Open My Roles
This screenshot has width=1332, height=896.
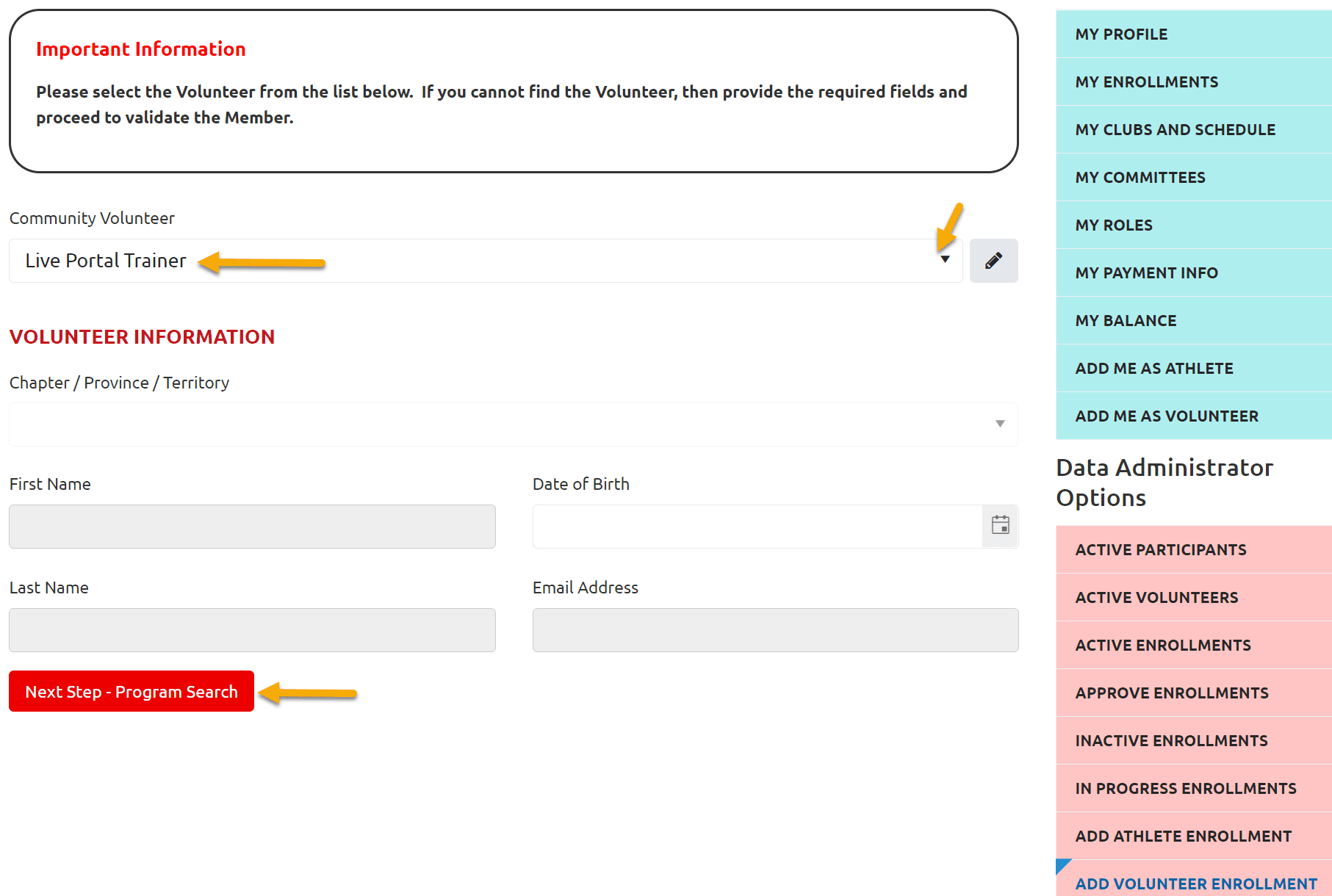1194,225
